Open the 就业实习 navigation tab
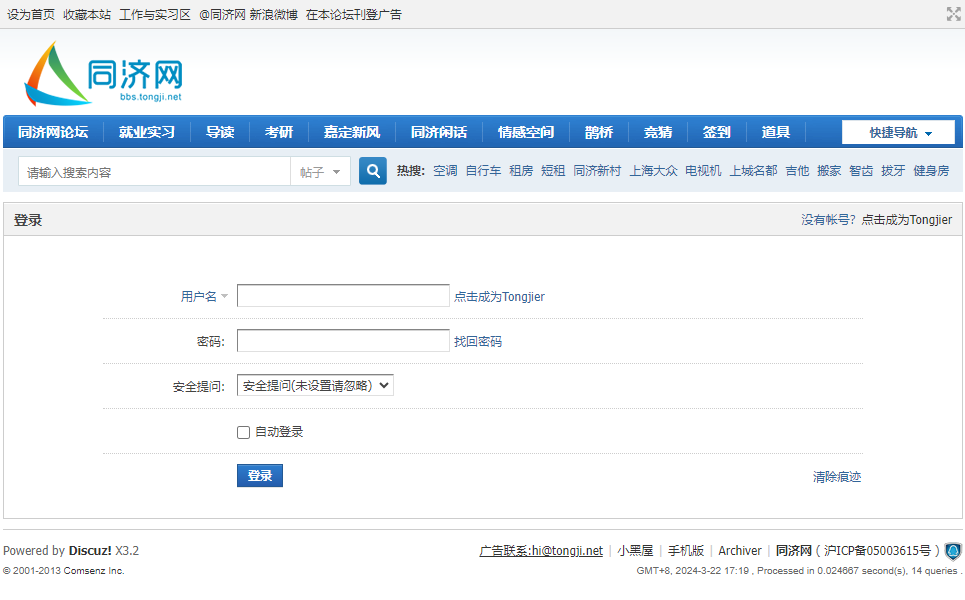 coord(147,132)
